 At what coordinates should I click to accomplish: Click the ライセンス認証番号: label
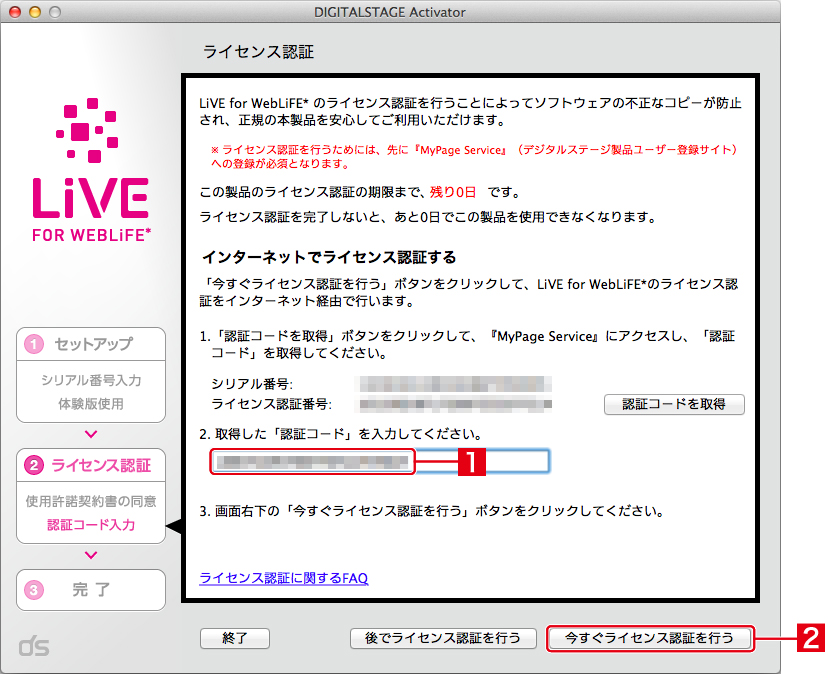coord(271,405)
